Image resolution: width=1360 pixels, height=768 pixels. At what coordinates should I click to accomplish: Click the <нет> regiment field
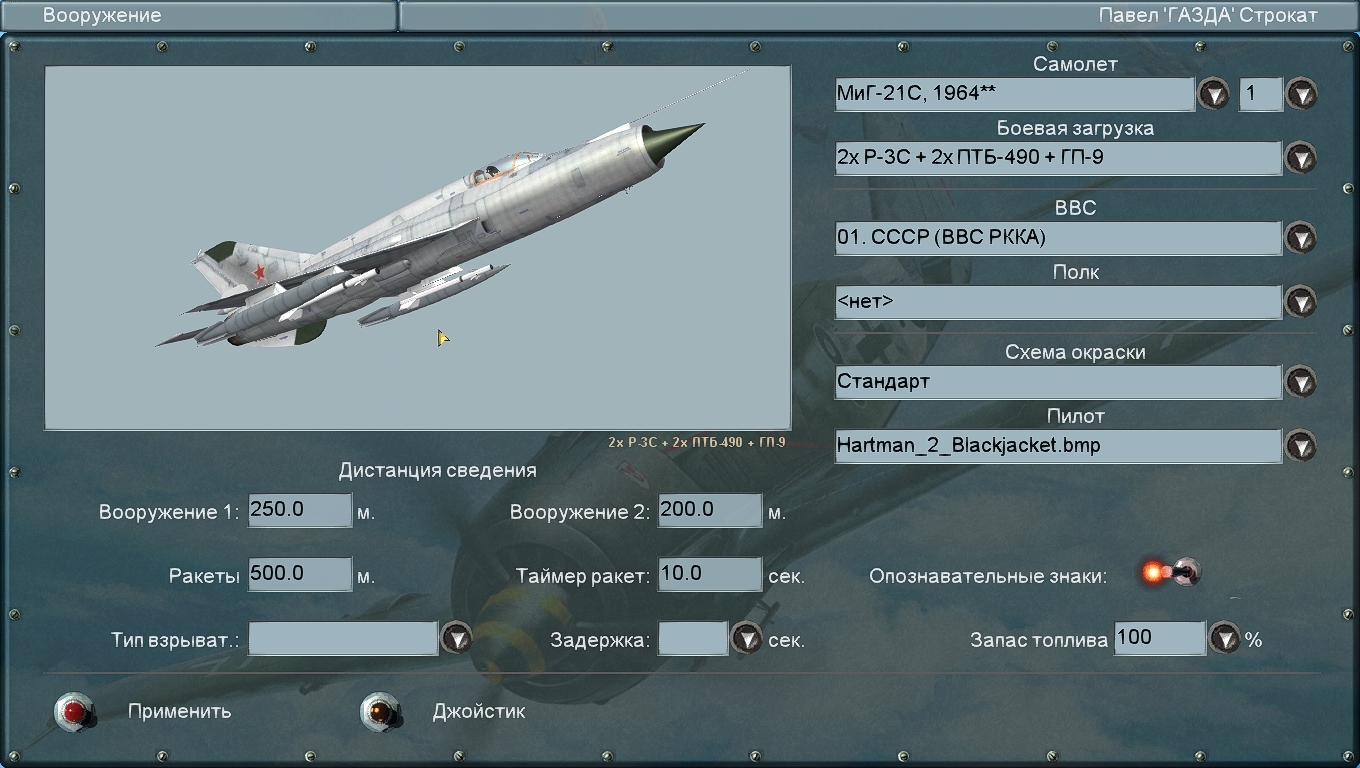1058,302
